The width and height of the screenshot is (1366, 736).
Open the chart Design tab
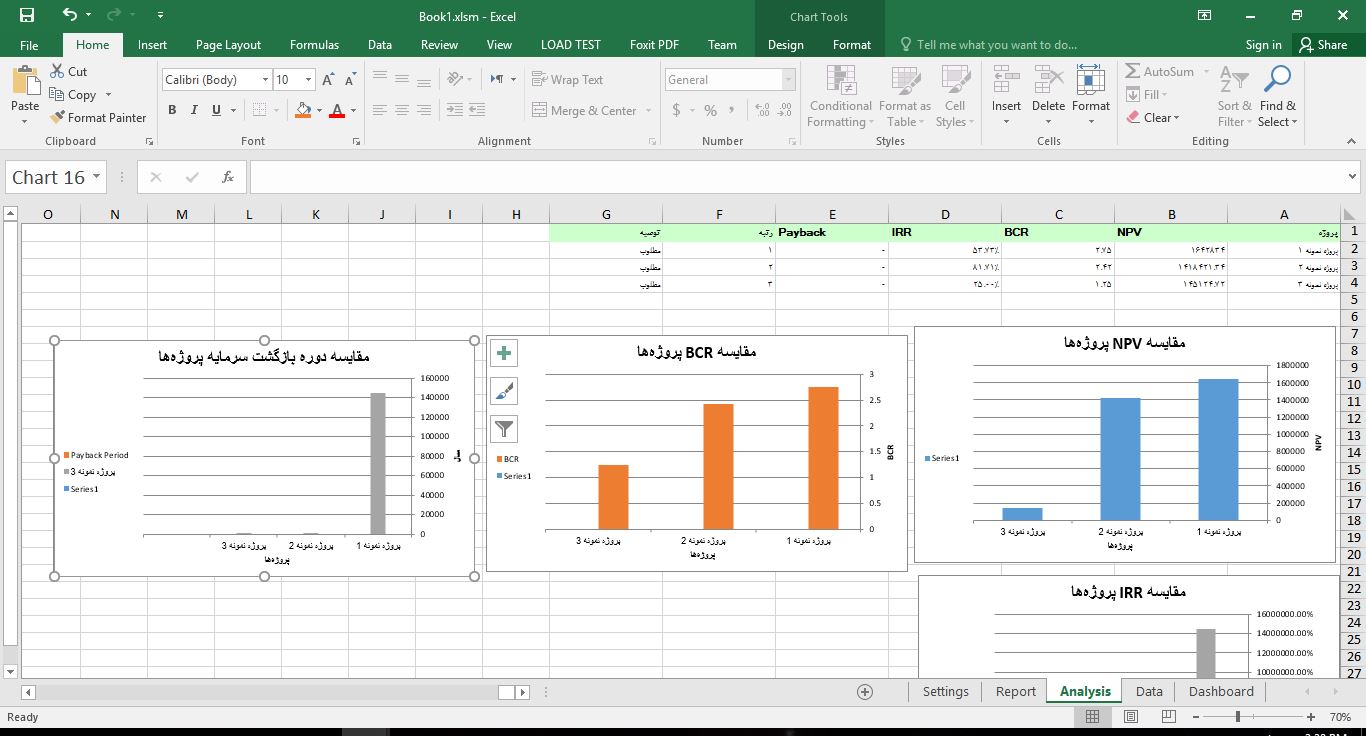tap(785, 45)
